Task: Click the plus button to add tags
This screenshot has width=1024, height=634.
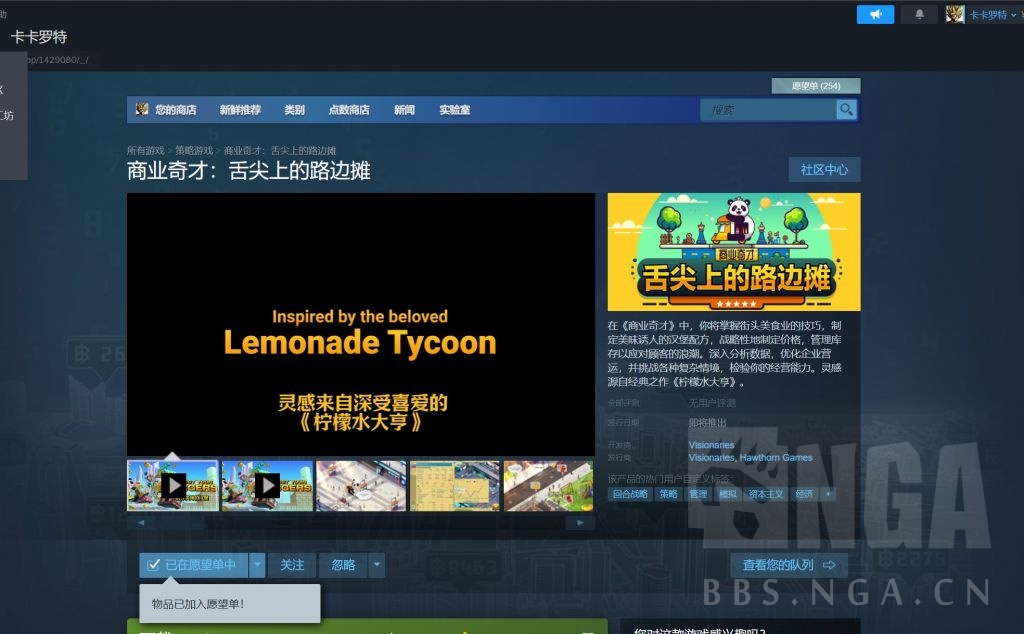Action: pyautogui.click(x=828, y=494)
